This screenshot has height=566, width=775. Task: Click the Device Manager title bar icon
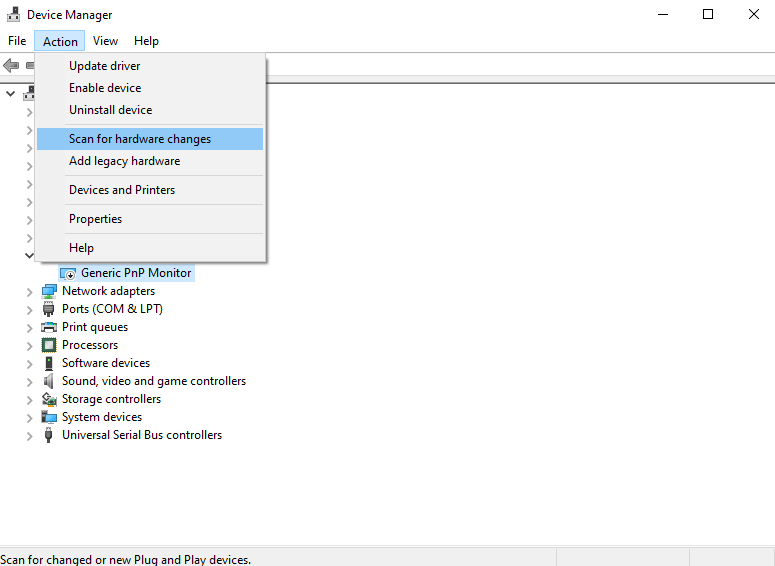pyautogui.click(x=13, y=14)
